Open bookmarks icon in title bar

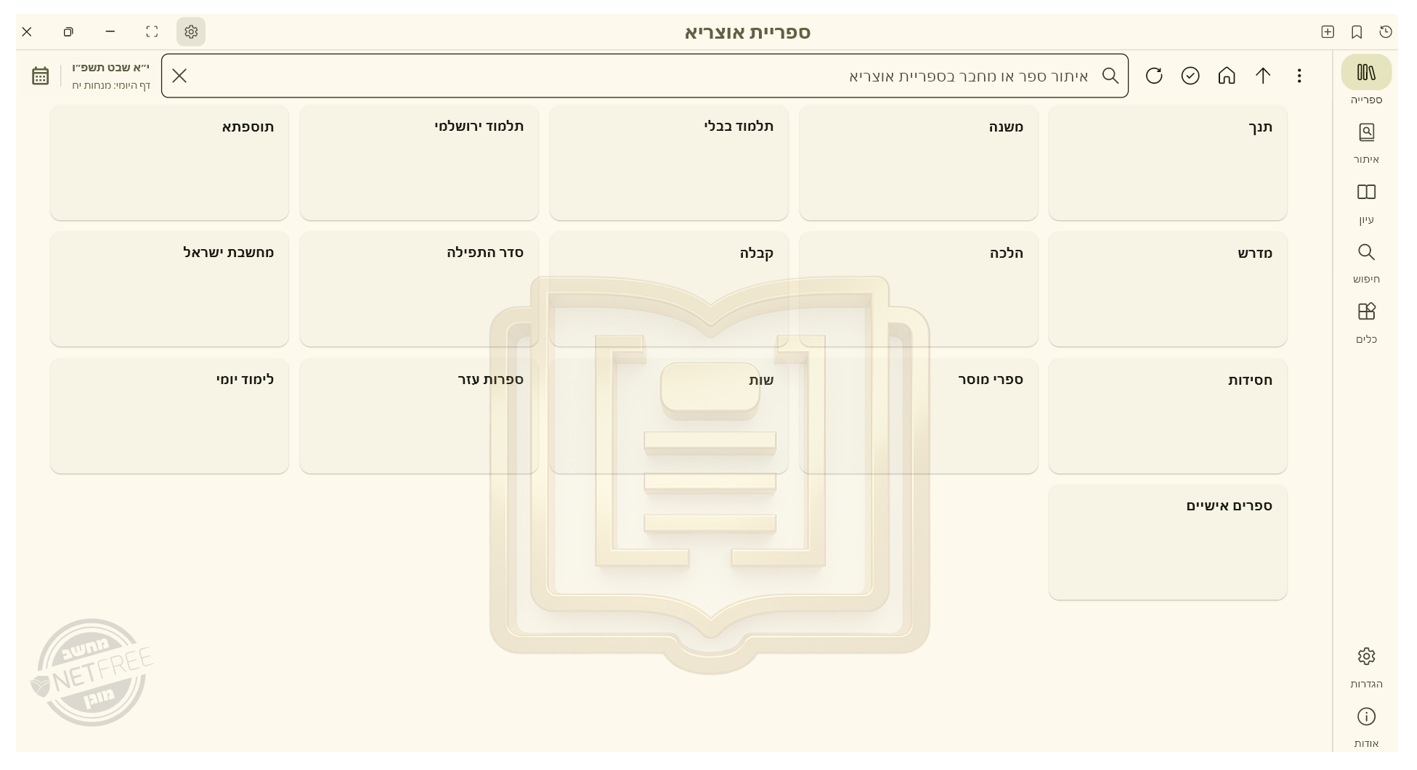(1357, 32)
